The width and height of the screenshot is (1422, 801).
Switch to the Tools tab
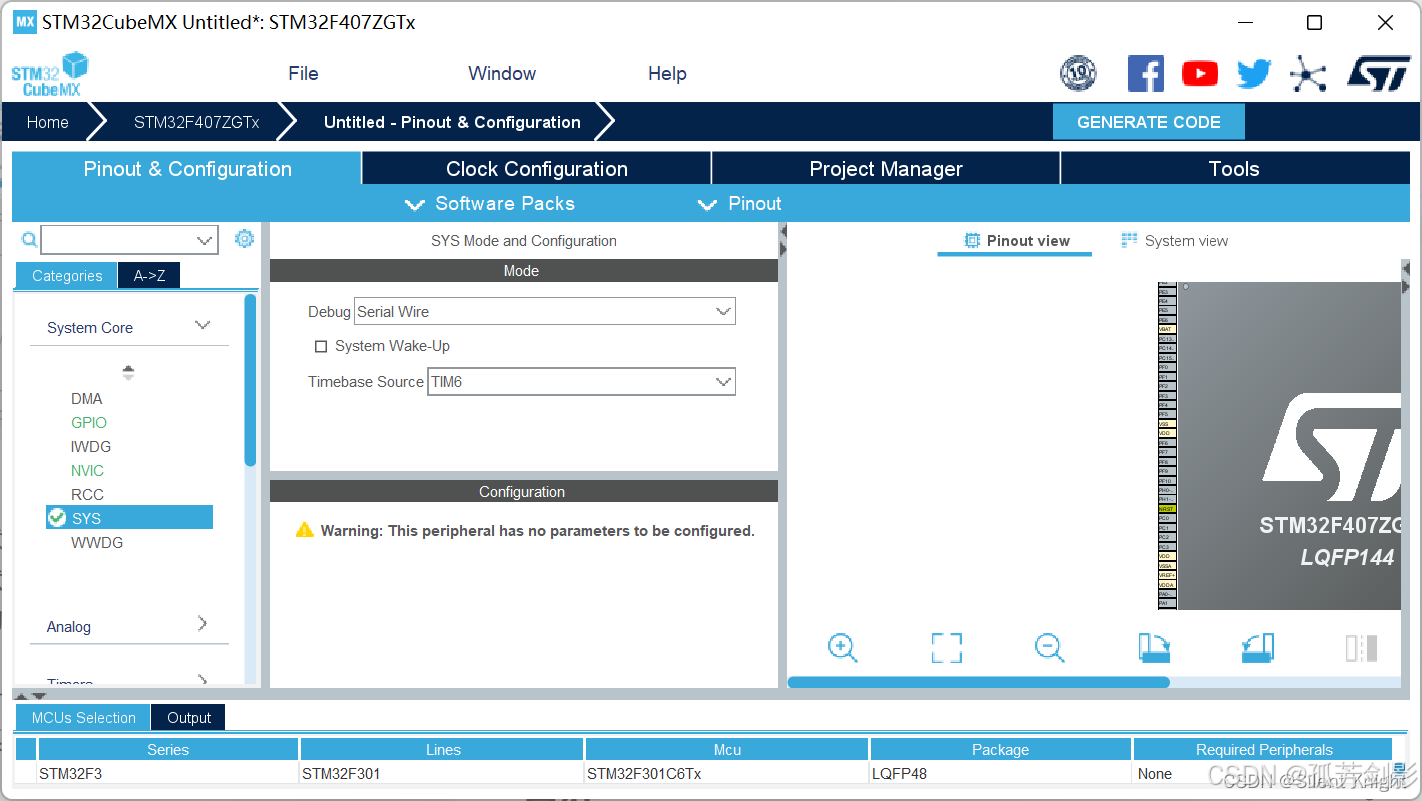1234,168
